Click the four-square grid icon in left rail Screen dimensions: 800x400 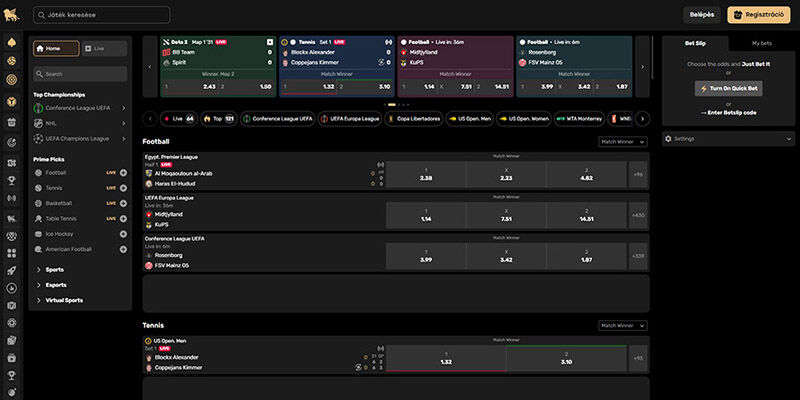(12, 254)
